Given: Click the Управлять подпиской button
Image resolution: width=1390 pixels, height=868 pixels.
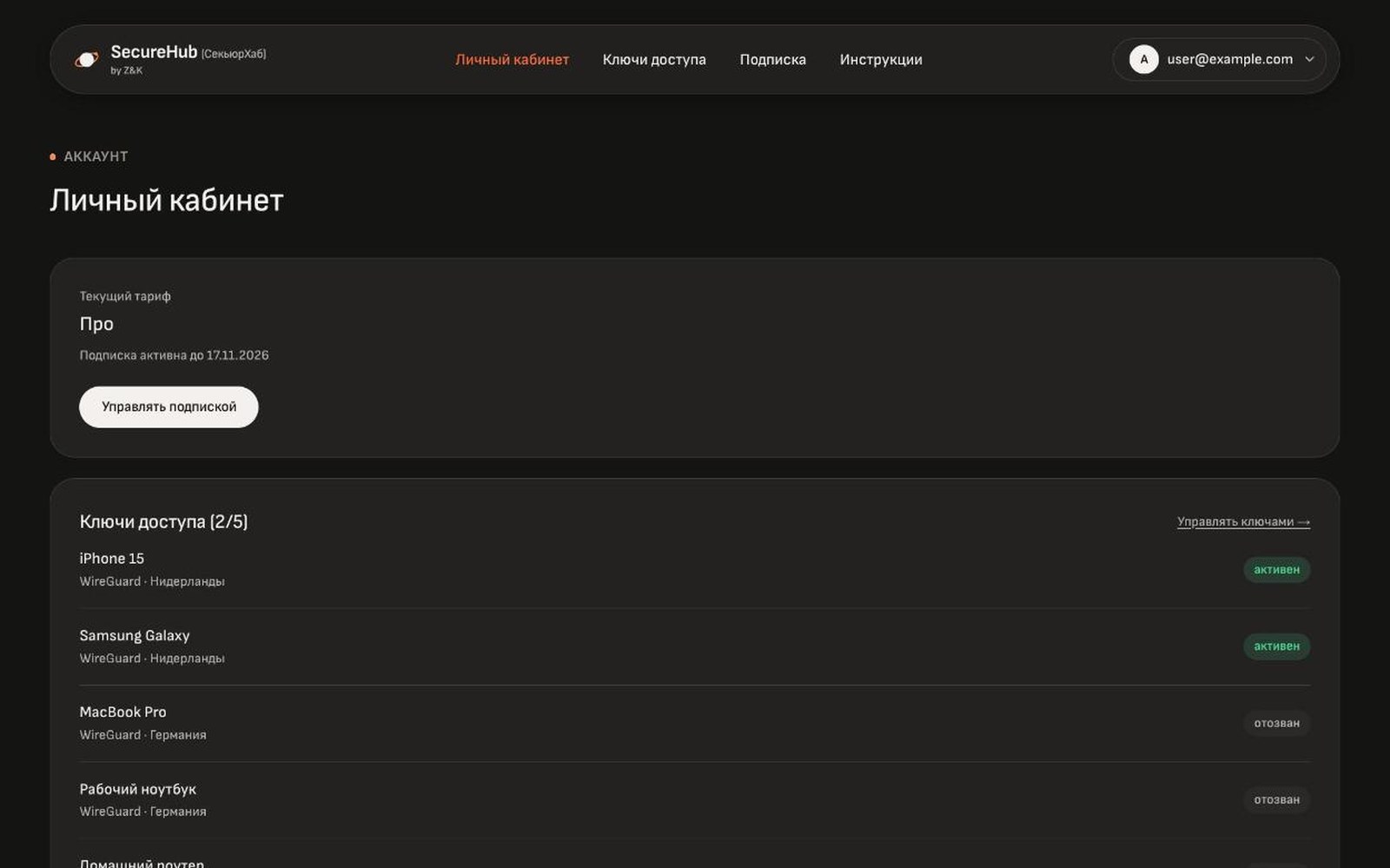Looking at the screenshot, I should 169,407.
